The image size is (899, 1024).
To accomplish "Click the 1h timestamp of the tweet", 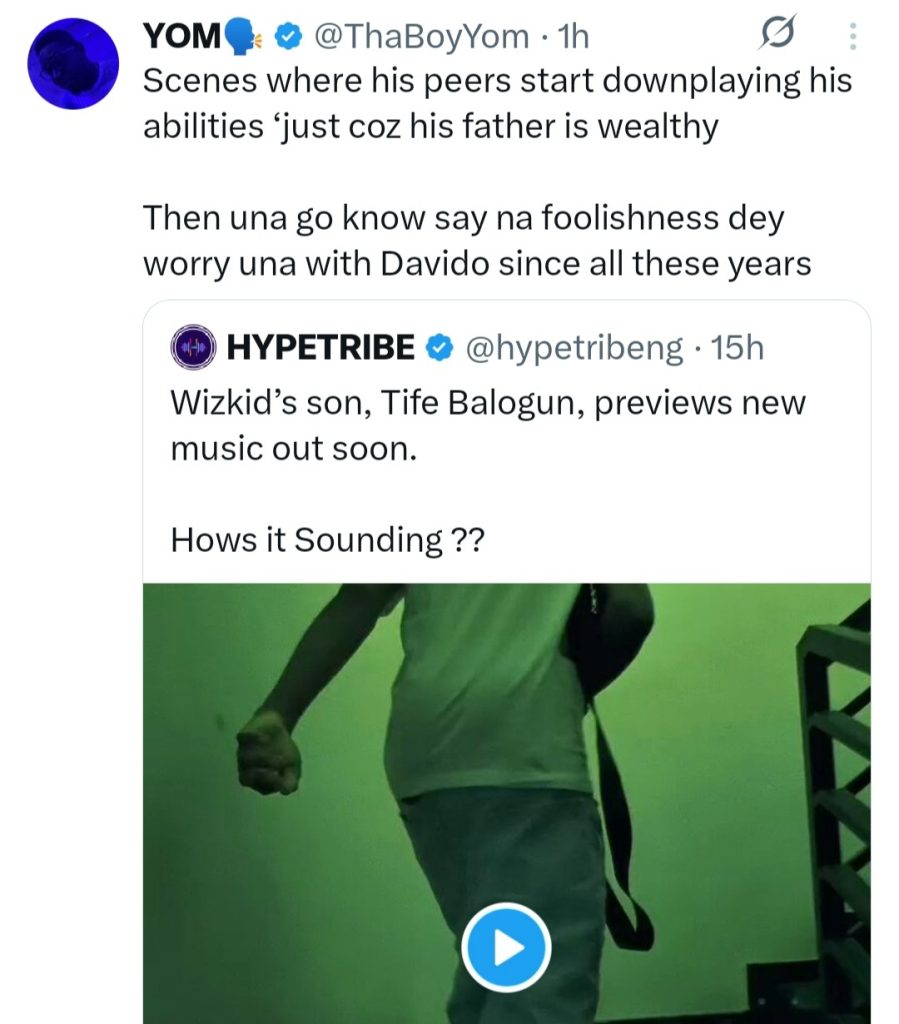I will tap(572, 37).
